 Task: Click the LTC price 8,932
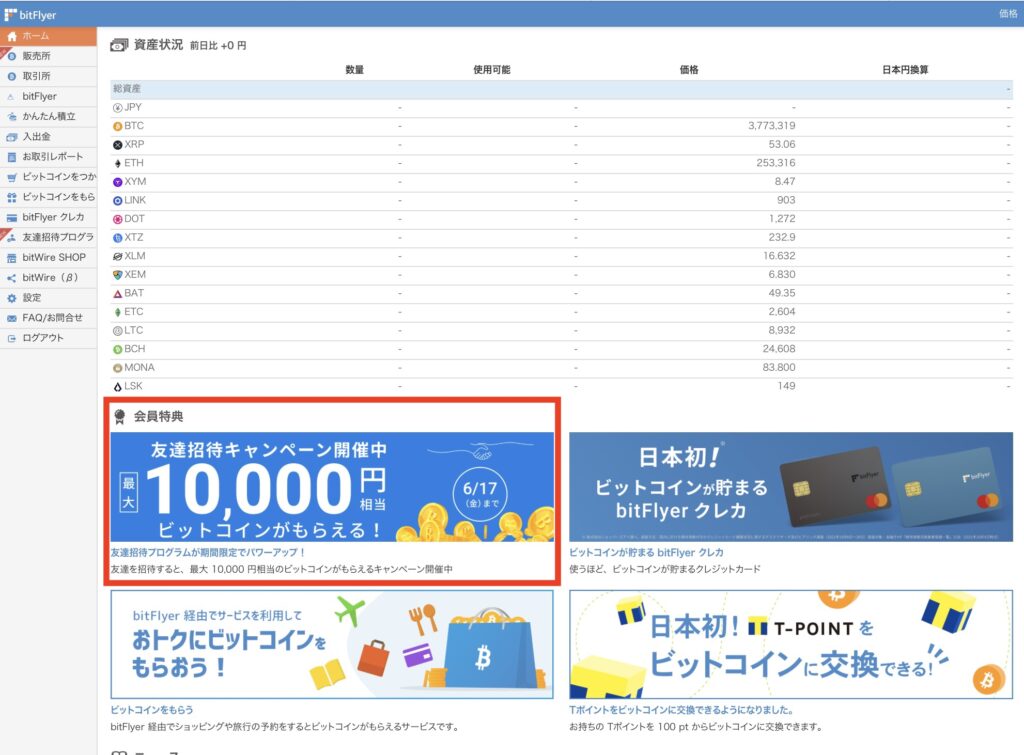pos(782,331)
